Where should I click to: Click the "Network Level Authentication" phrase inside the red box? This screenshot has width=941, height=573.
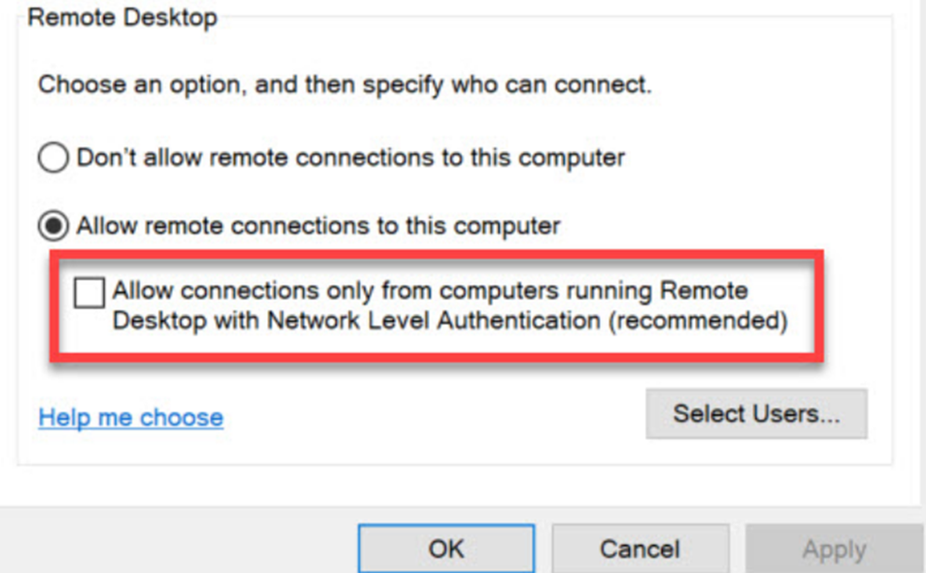[x=433, y=320]
